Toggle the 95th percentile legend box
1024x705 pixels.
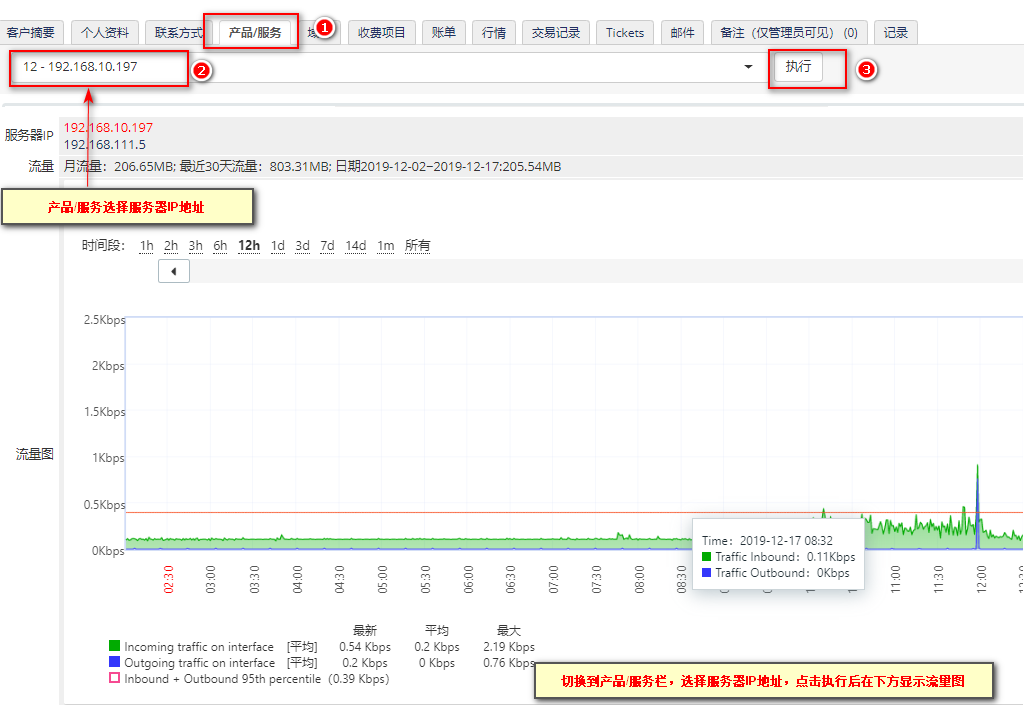point(114,678)
